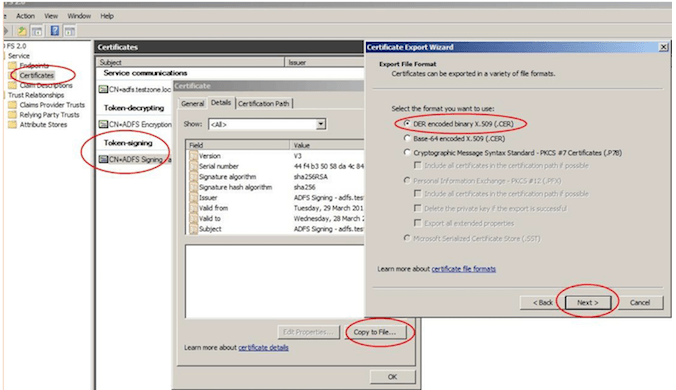Click the Next > wizard button
Screen dimensions: 676x390
[x=588, y=303]
